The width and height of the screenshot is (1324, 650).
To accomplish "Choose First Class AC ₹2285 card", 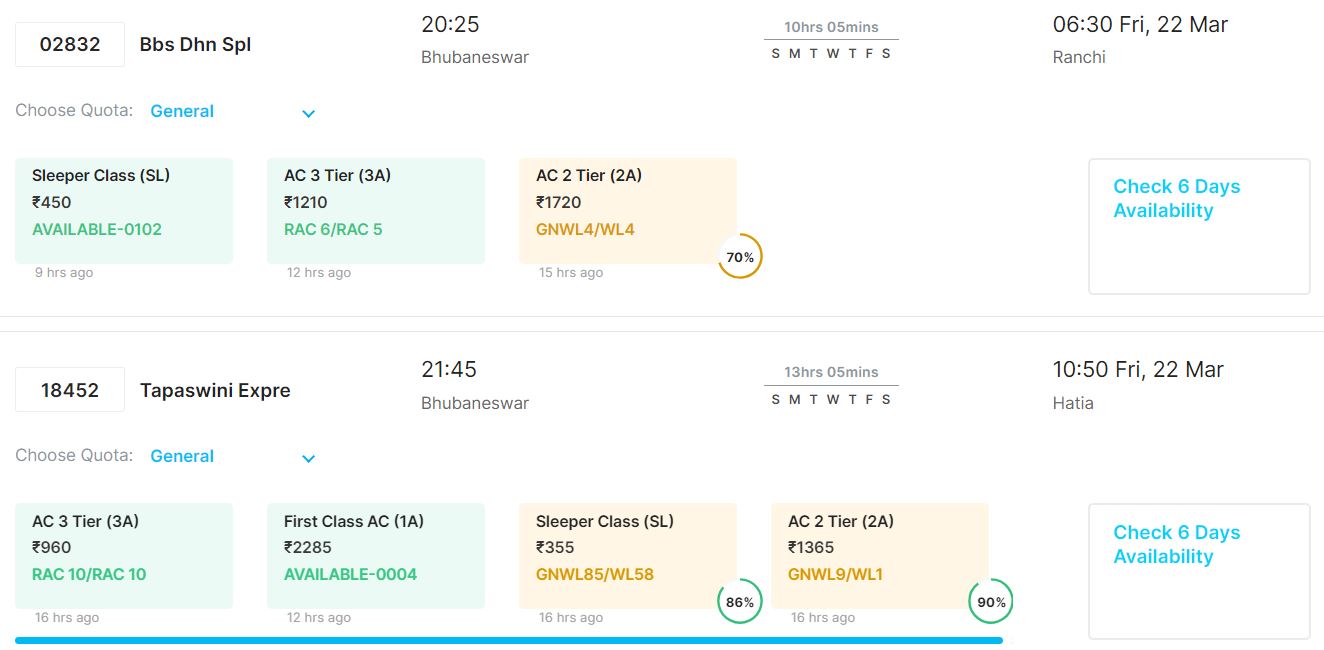I will pyautogui.click(x=376, y=555).
